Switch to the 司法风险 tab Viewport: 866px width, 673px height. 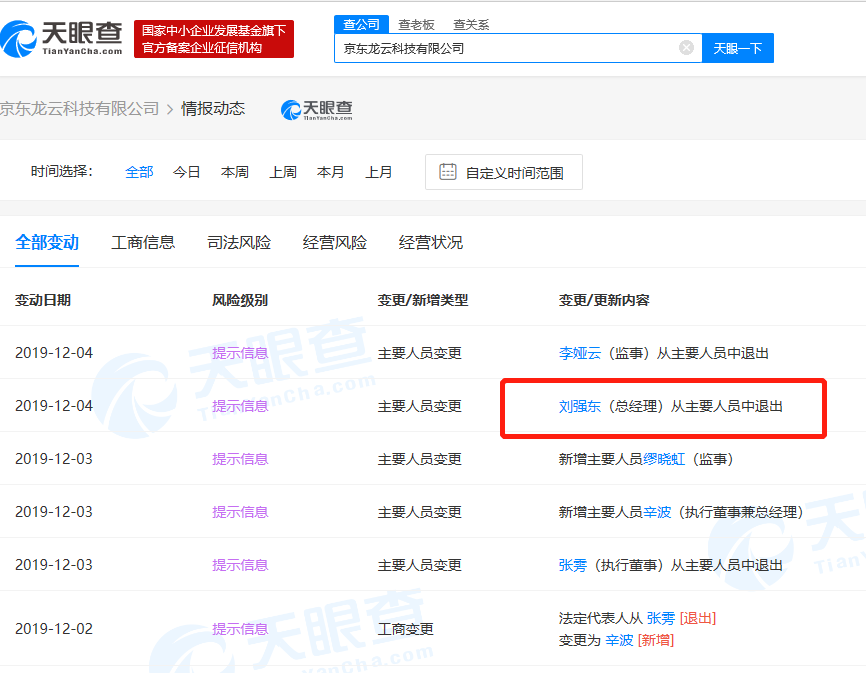click(239, 242)
